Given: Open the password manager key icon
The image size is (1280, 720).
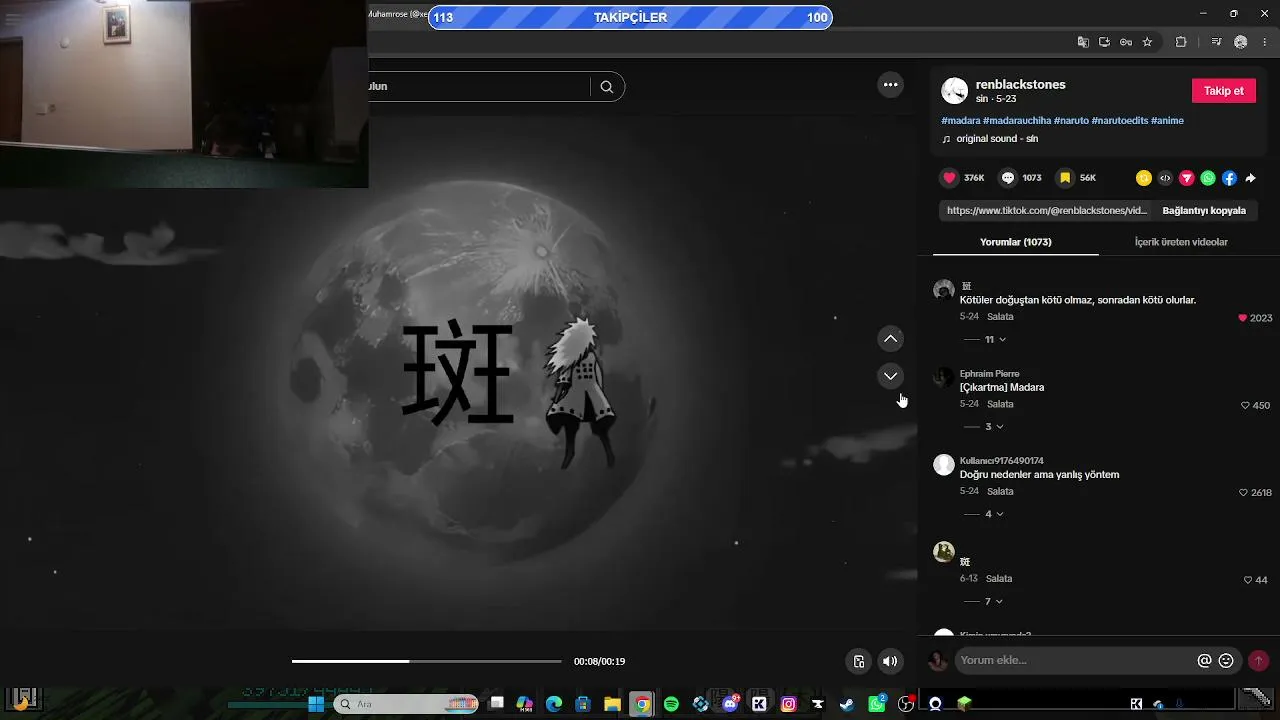Looking at the screenshot, I should 1126,42.
